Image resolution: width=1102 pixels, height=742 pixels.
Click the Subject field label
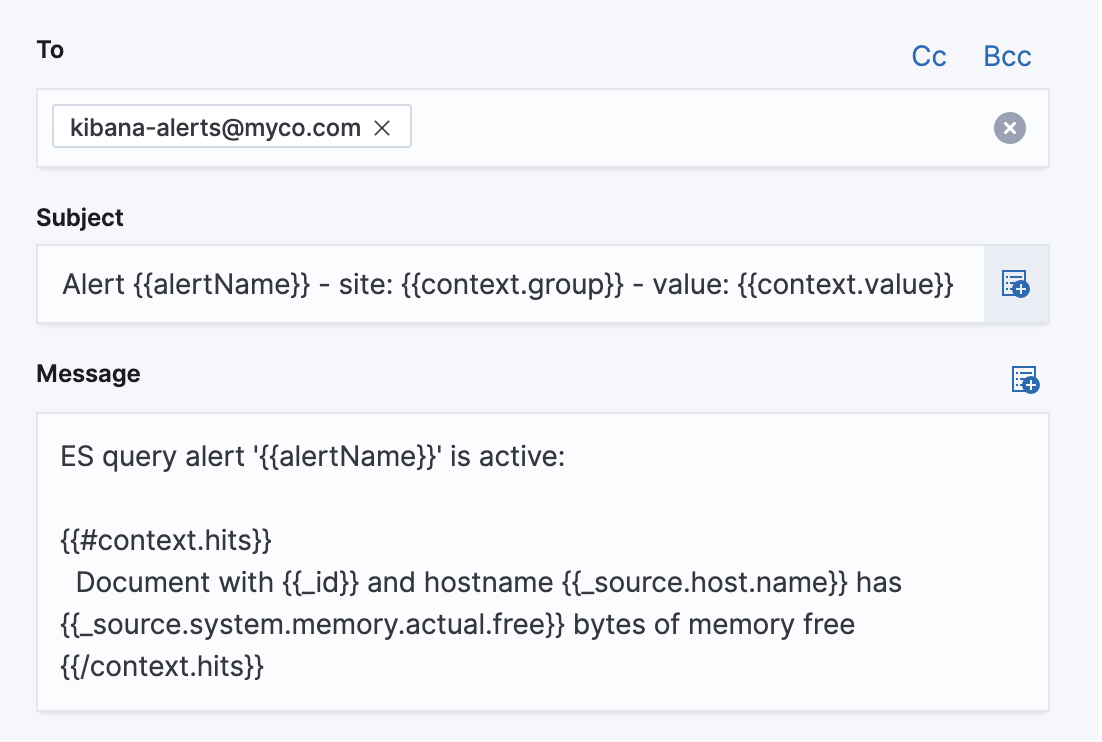[x=80, y=218]
